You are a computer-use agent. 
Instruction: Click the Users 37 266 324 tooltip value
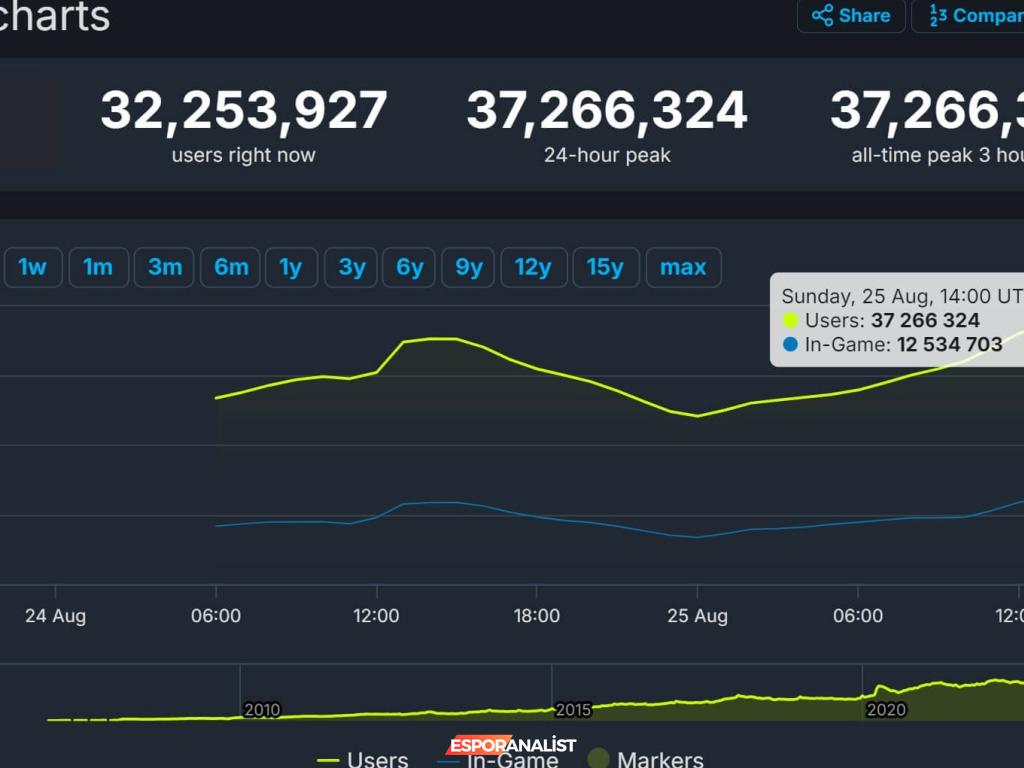coord(925,320)
